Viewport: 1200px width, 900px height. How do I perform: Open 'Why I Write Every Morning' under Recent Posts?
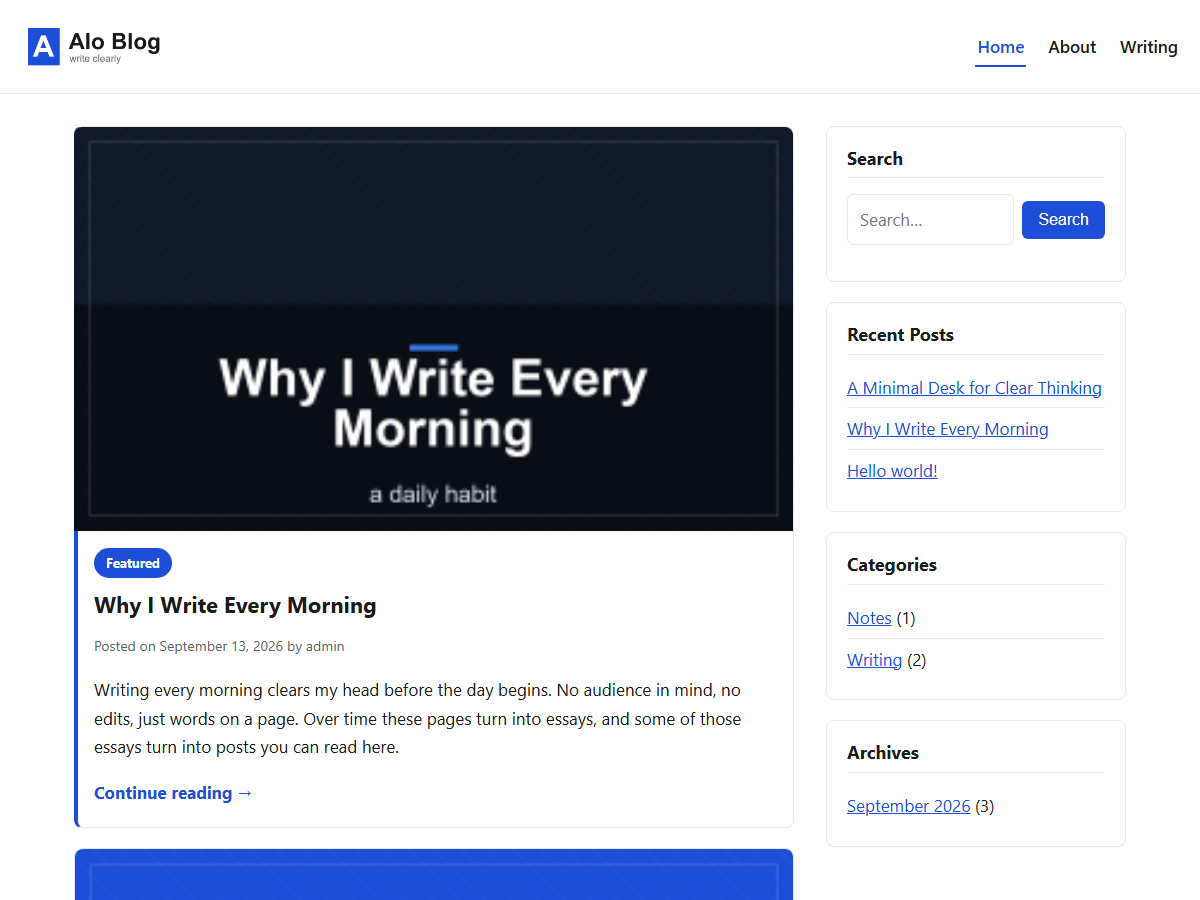click(x=947, y=429)
